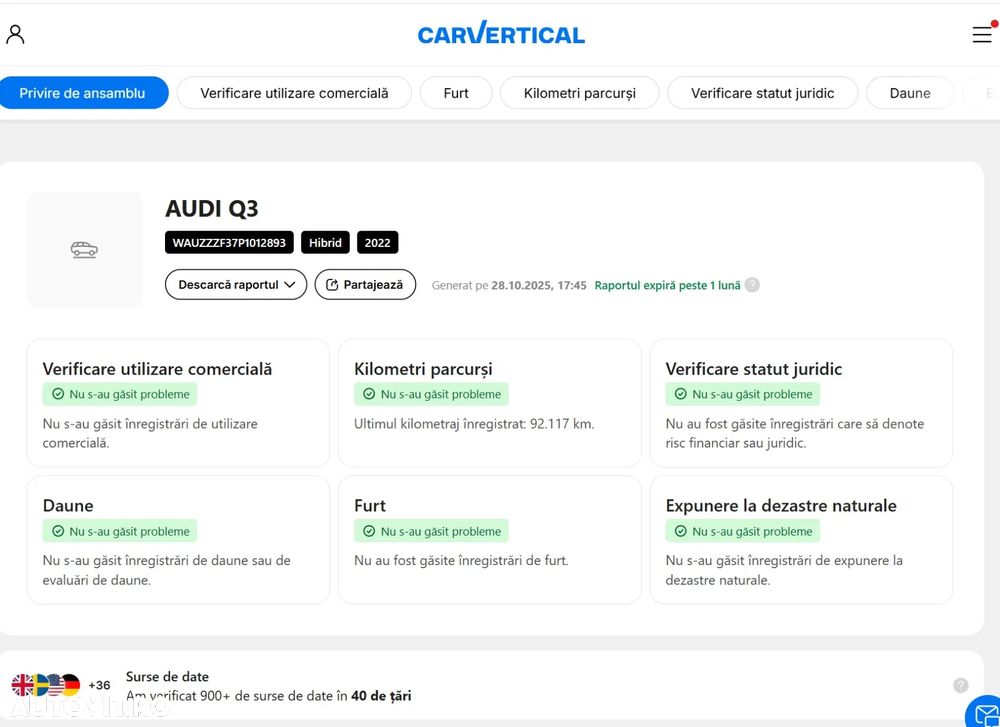This screenshot has width=1000, height=727.
Task: Click the 2022 year badge
Action: pyautogui.click(x=378, y=242)
